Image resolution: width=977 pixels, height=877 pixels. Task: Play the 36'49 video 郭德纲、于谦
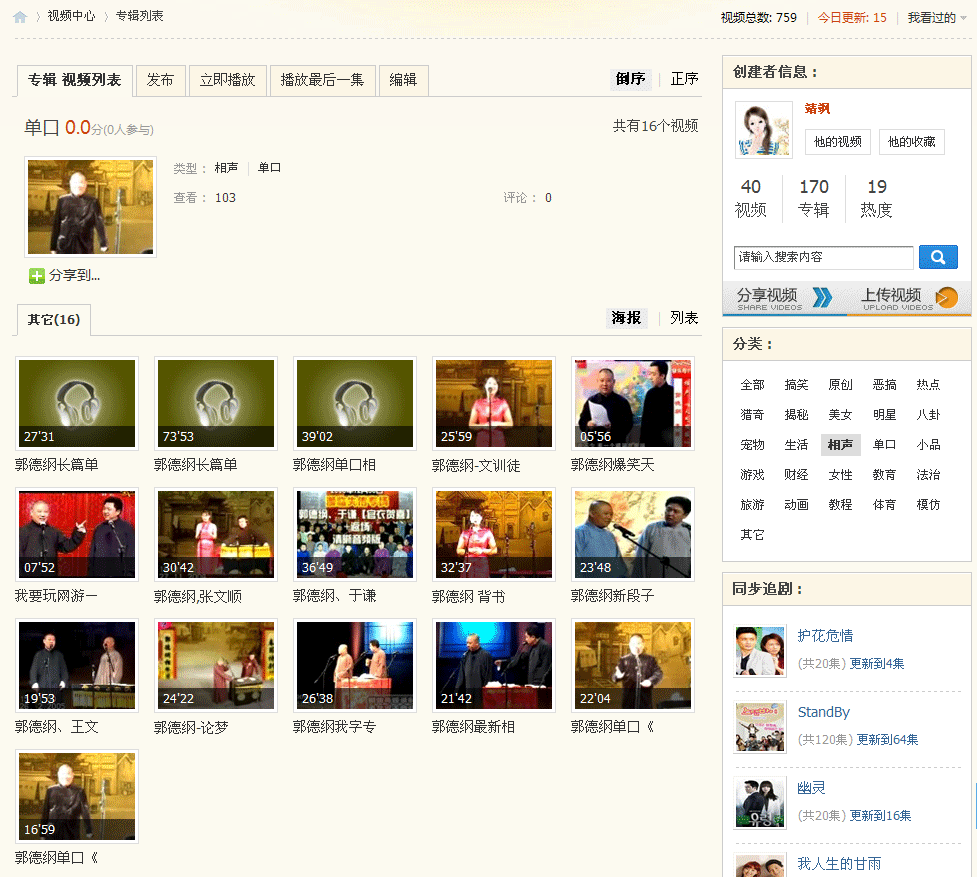(x=355, y=534)
